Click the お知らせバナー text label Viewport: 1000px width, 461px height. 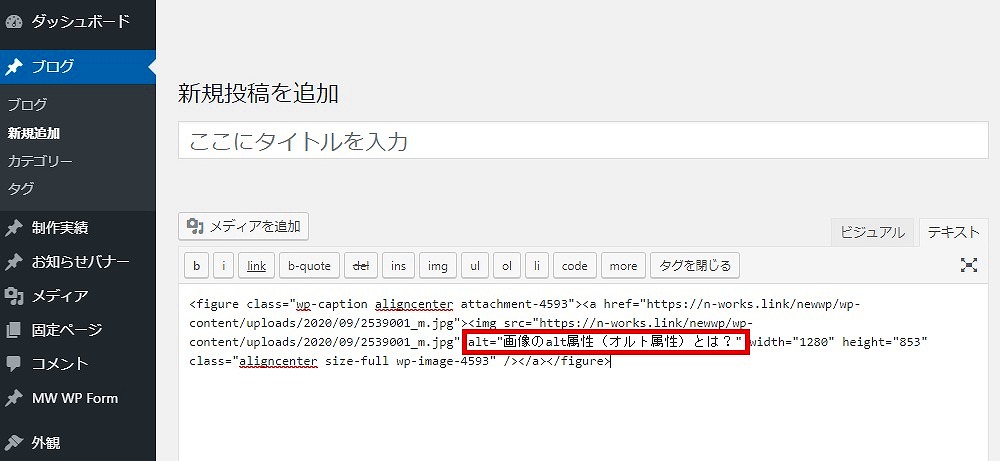pos(80,262)
